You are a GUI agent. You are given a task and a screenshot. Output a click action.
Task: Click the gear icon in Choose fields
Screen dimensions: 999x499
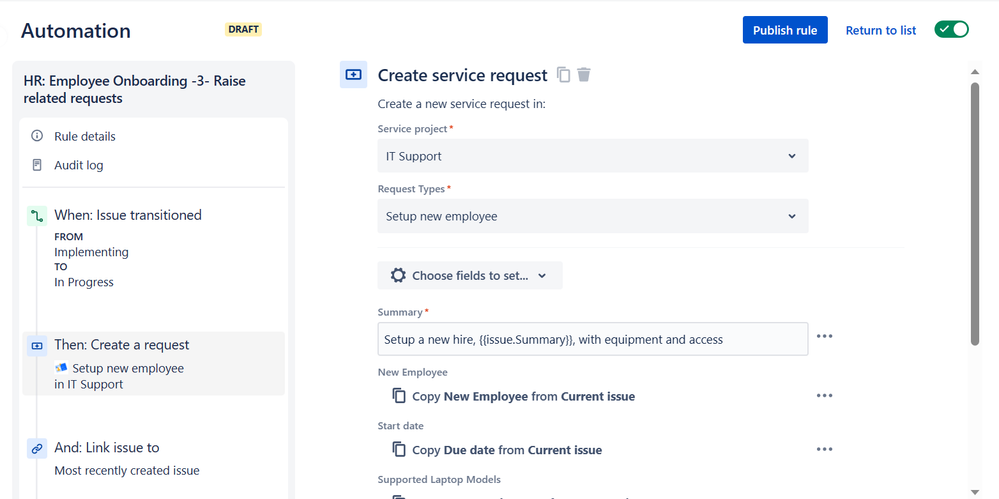pyautogui.click(x=398, y=275)
